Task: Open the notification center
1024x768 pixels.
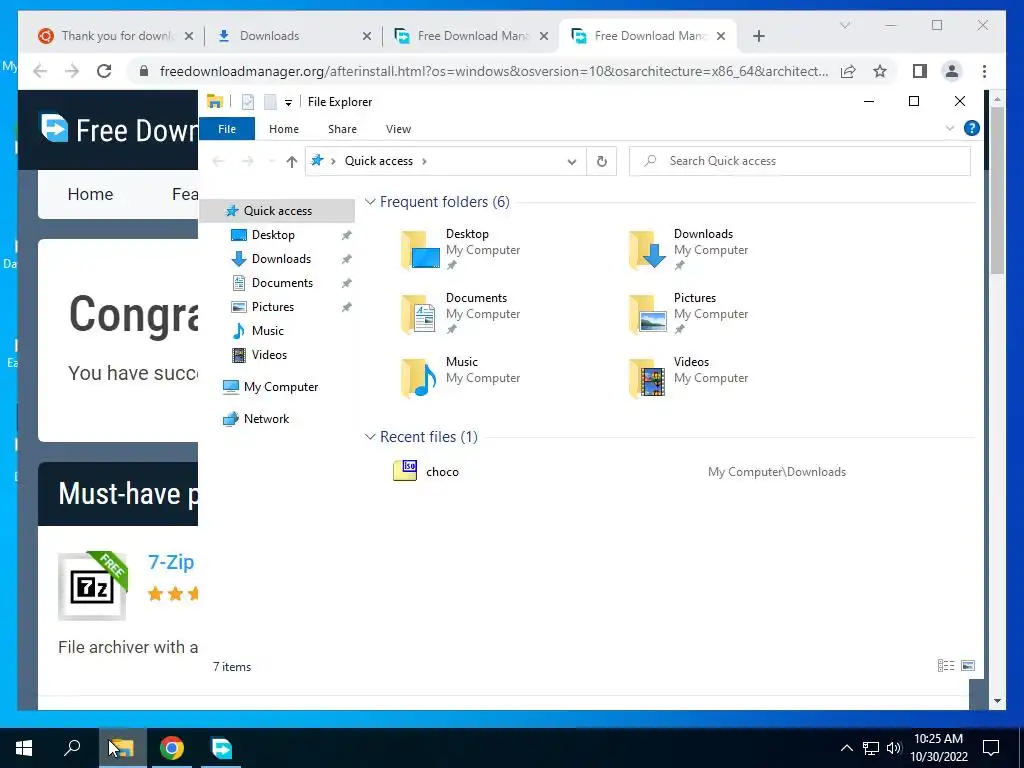Action: tap(991, 748)
